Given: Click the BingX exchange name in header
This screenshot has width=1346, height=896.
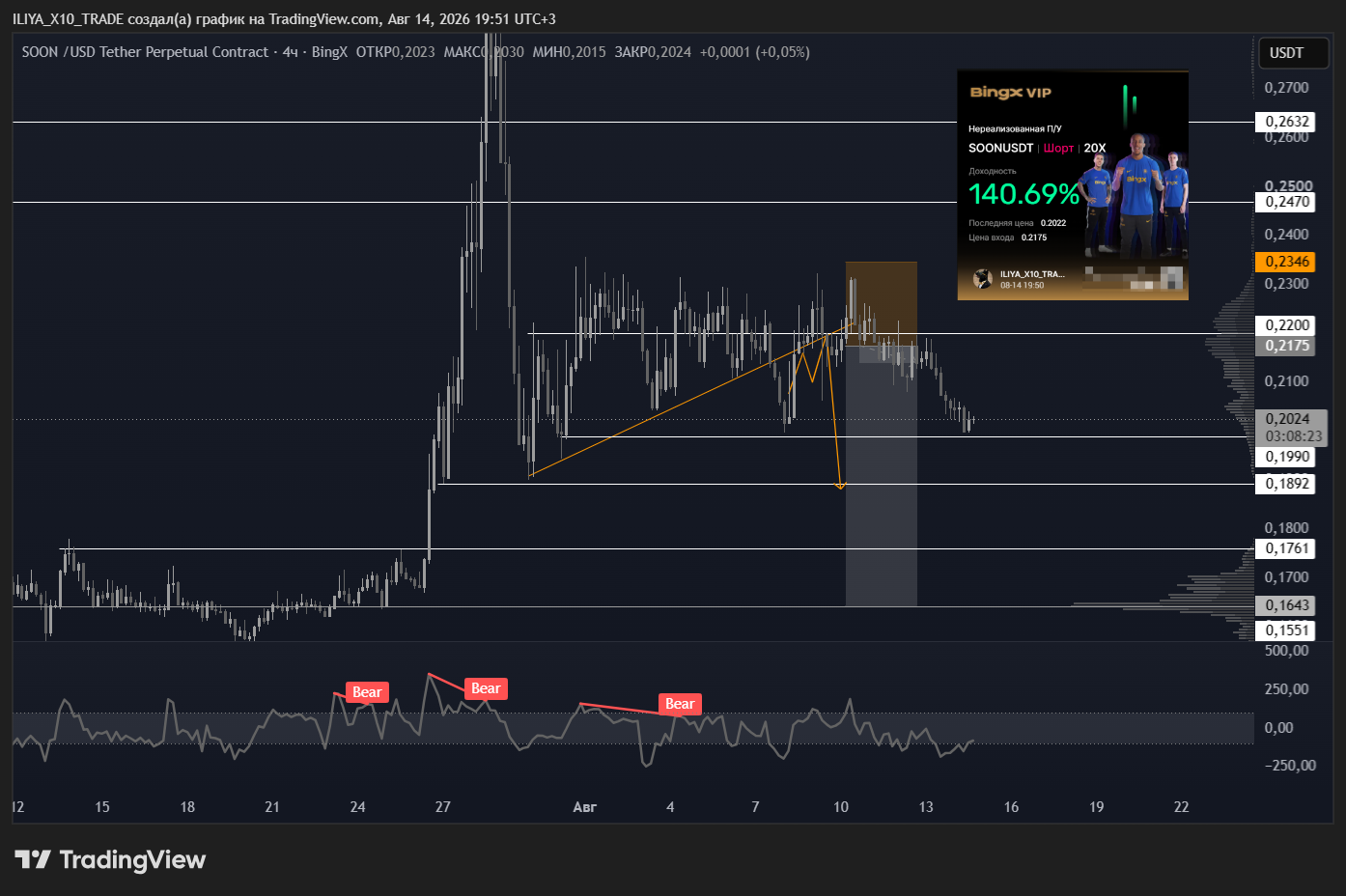Looking at the screenshot, I should 329,52.
